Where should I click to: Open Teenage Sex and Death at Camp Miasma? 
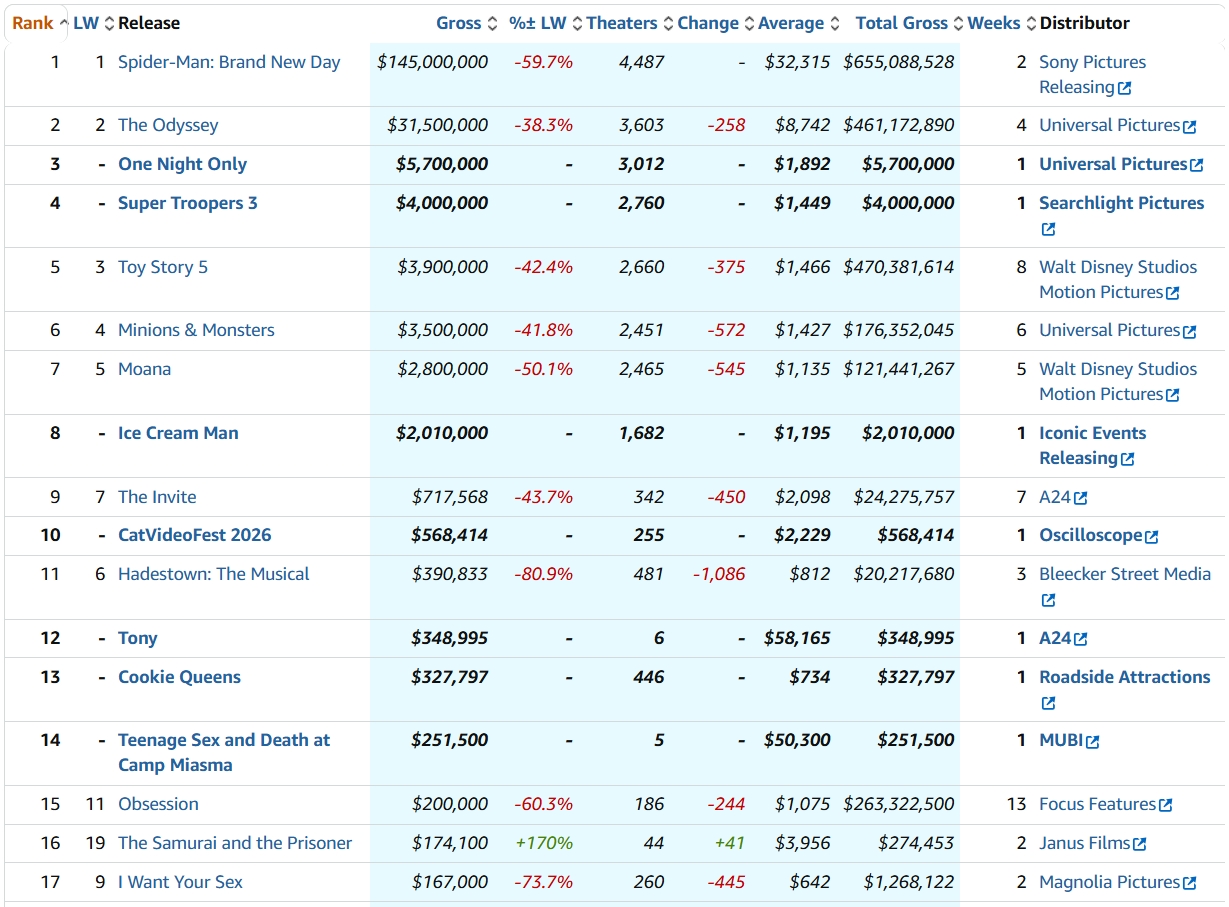[x=224, y=753]
